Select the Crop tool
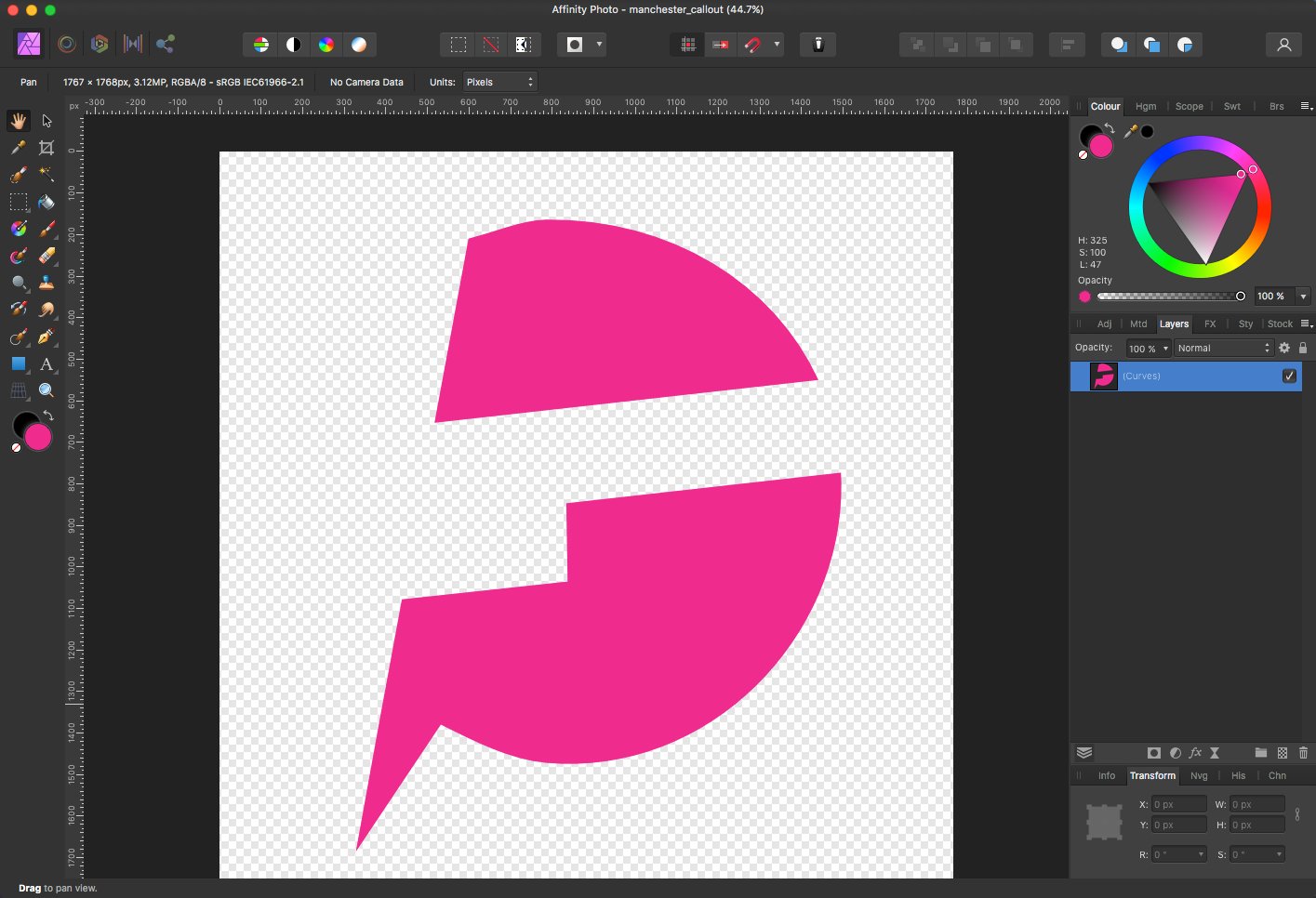1316x898 pixels. click(47, 148)
